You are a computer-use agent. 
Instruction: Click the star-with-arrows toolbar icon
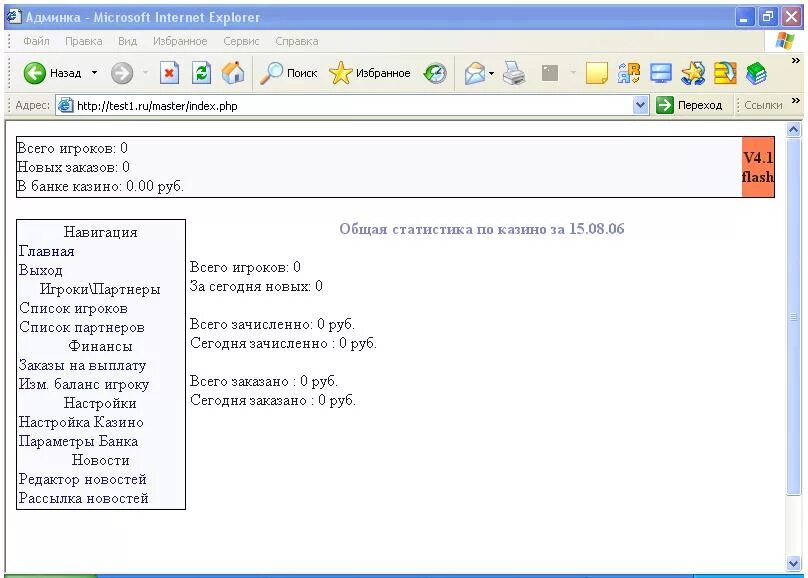coord(693,73)
